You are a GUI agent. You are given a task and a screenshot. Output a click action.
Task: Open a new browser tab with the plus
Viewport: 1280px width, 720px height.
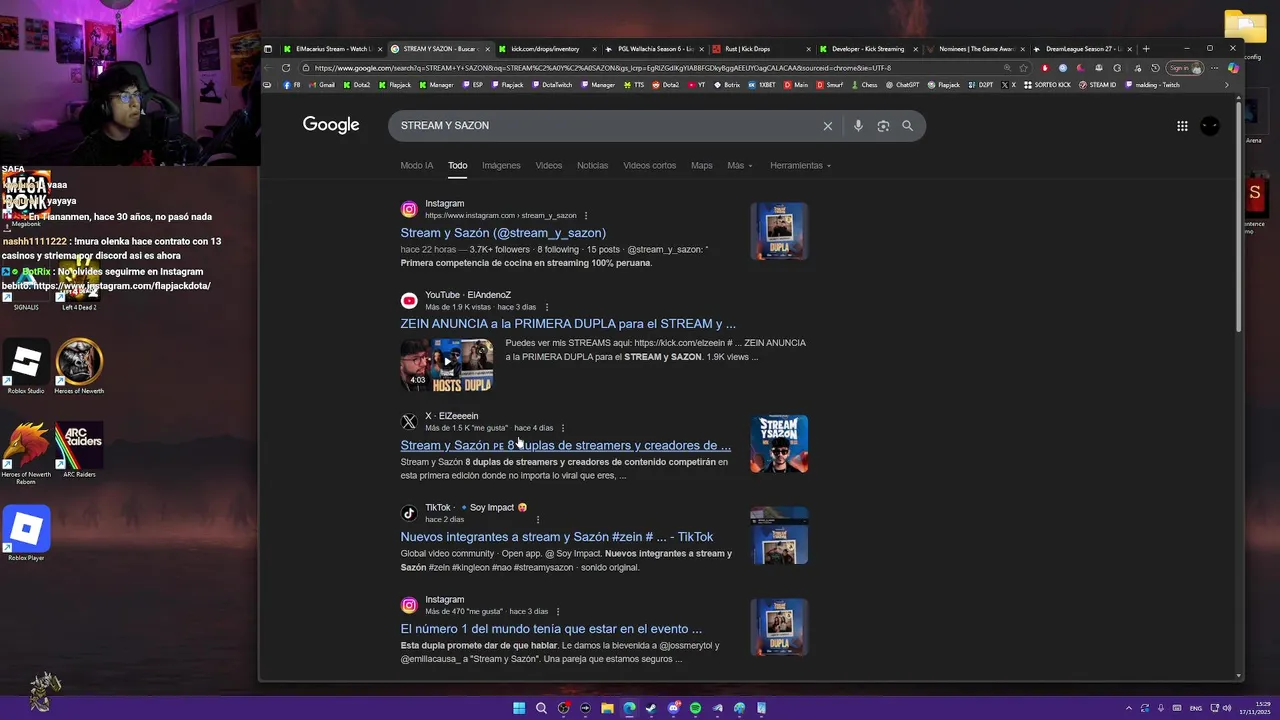coord(1146,48)
